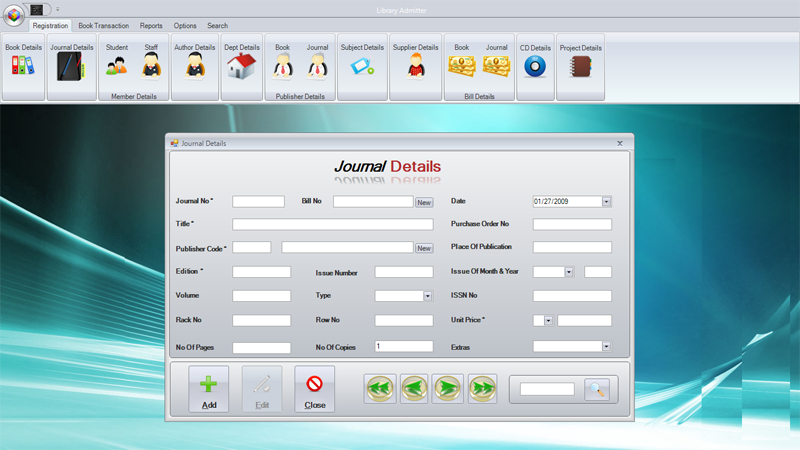Open Supplier Details person icon
The width and height of the screenshot is (800, 450).
coord(415,66)
